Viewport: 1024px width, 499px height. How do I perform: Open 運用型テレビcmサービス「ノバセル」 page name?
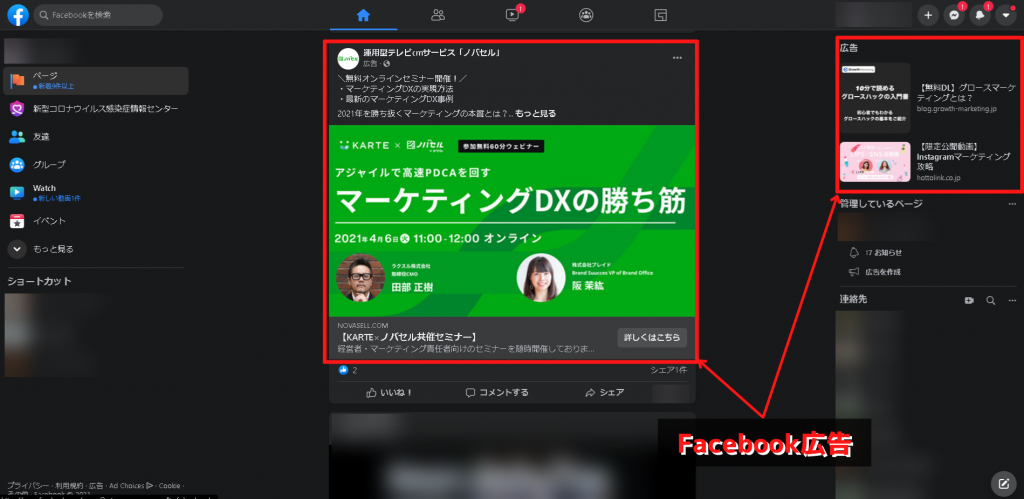pos(432,53)
